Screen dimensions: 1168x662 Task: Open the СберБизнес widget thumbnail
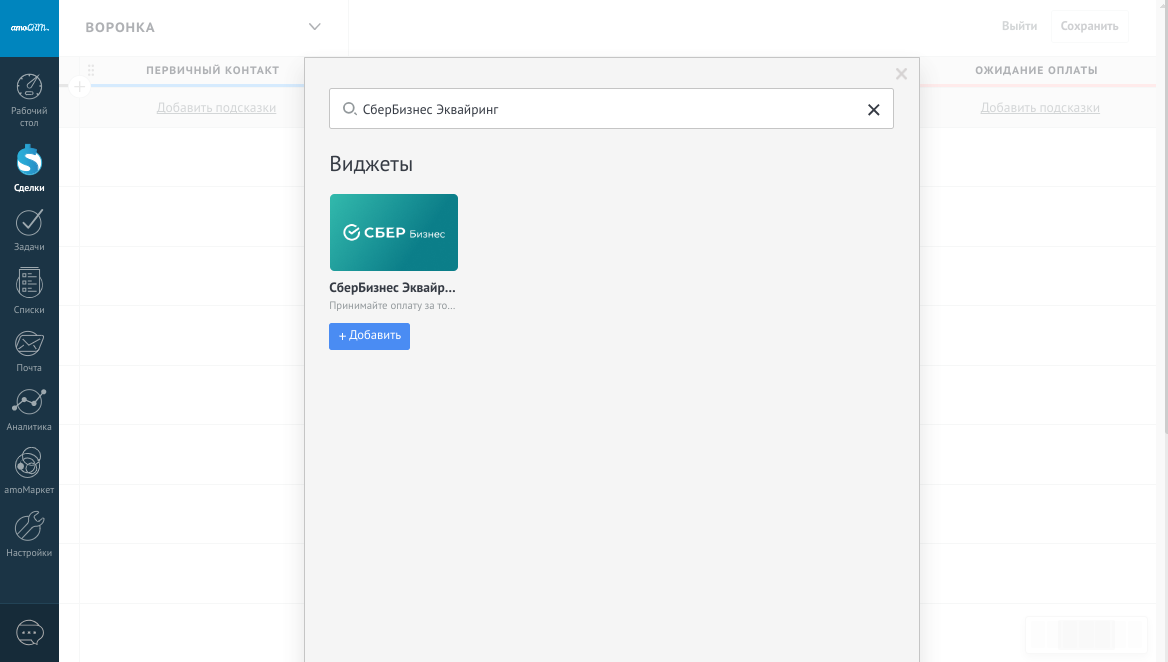point(394,233)
